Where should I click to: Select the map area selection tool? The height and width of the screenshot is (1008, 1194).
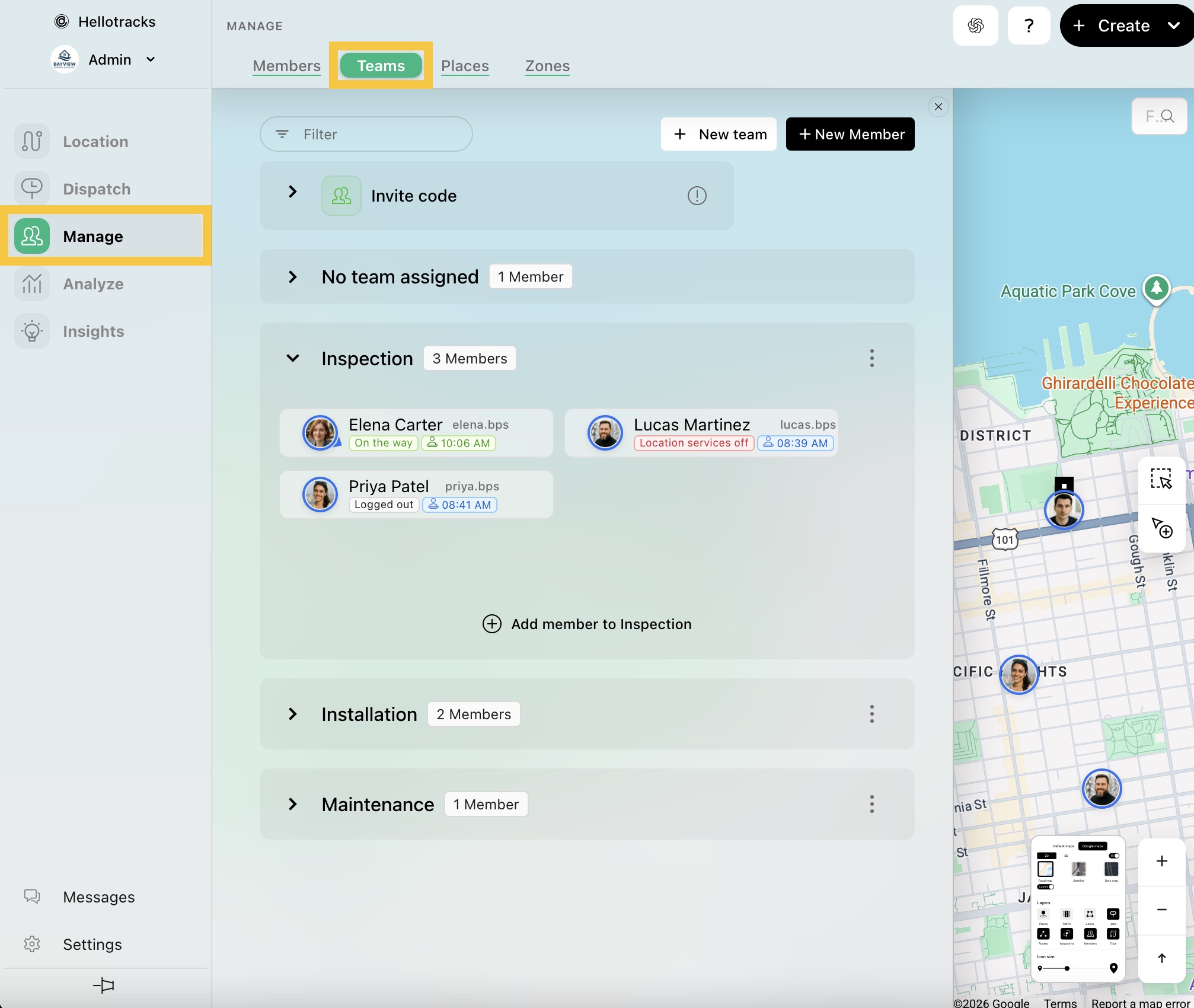coord(1161,479)
